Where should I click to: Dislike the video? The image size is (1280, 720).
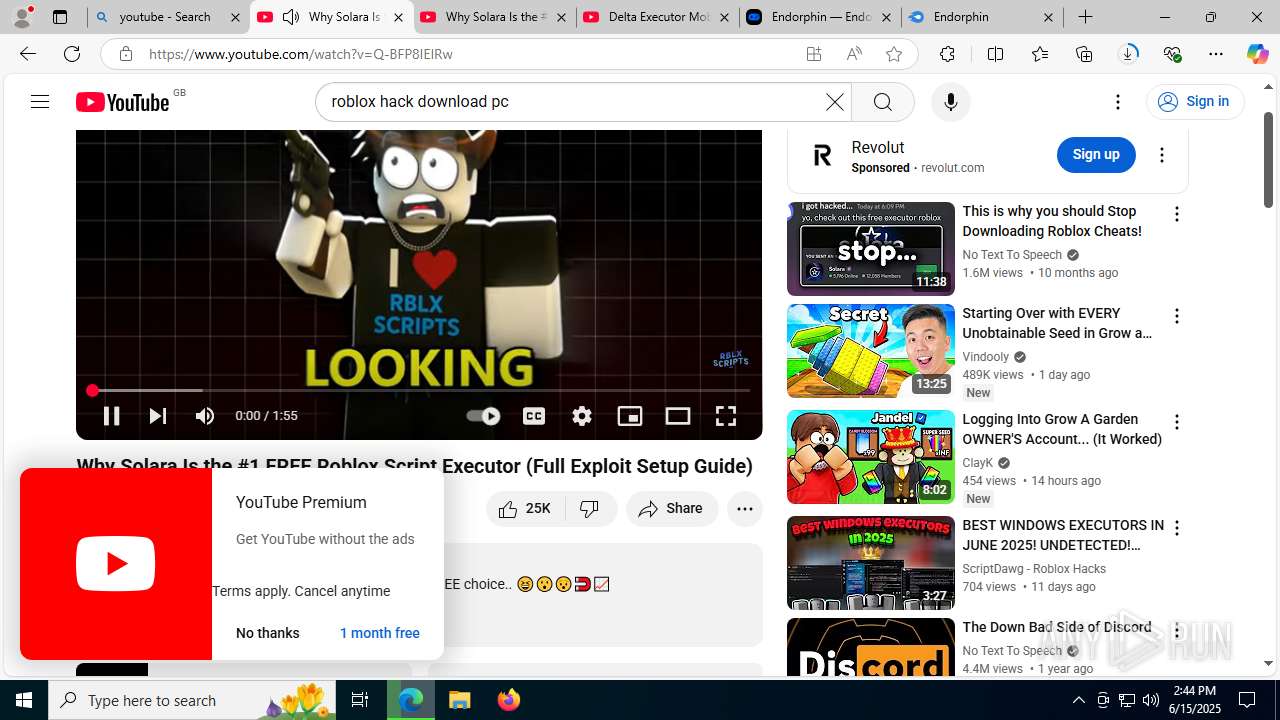(591, 509)
